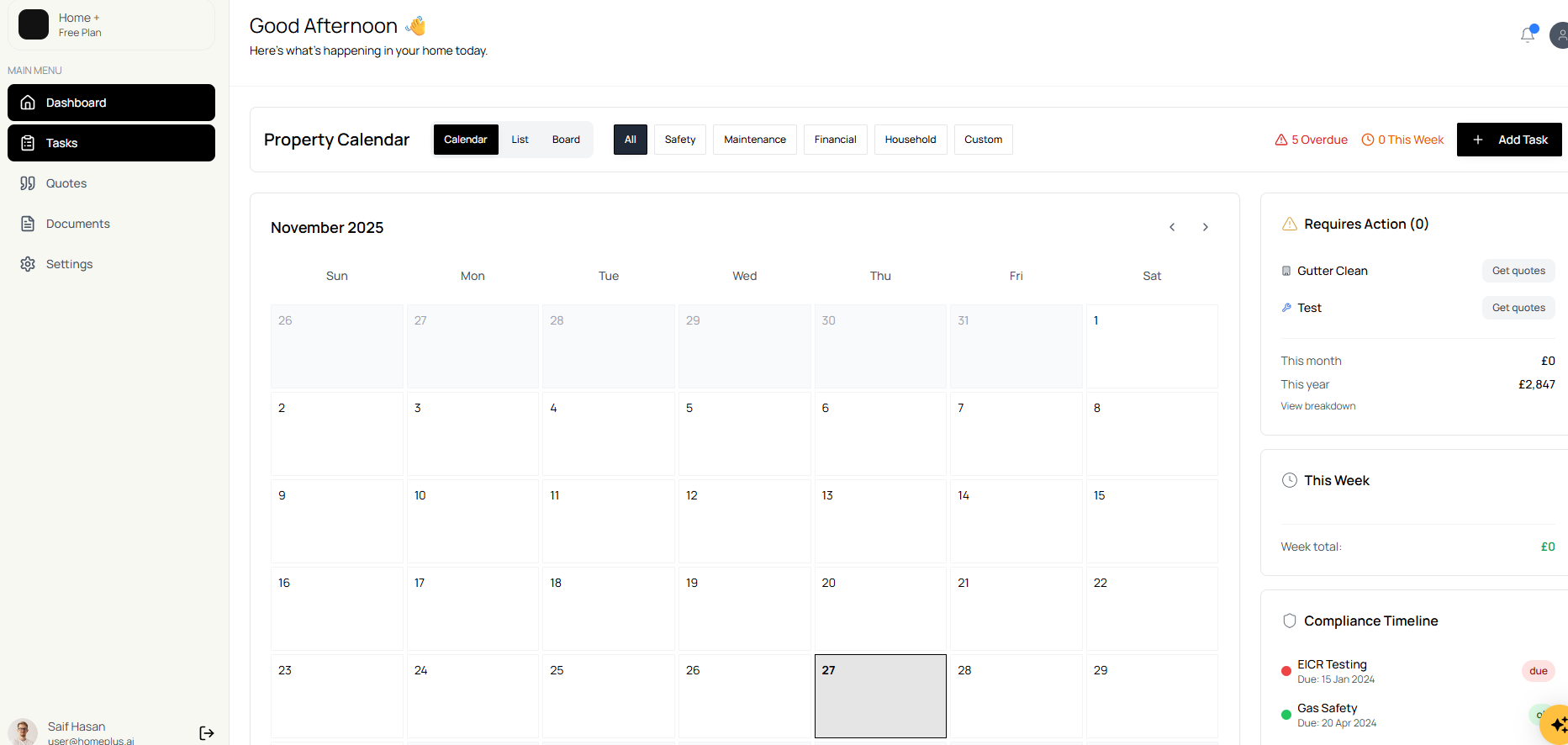This screenshot has width=1568, height=745.
Task: Filter tasks by Financial
Action: pyautogui.click(x=836, y=140)
